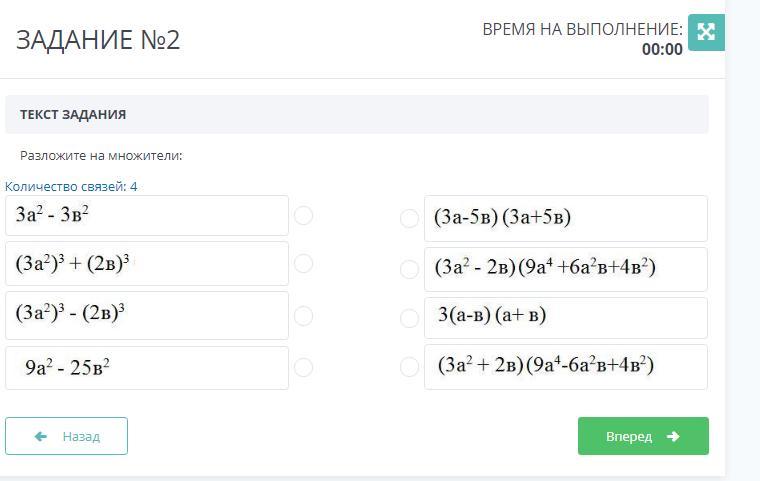Viewport: 760px width, 481px height.
Task: Select connector circle next to 3a² - 3в²
Action: pos(304,216)
